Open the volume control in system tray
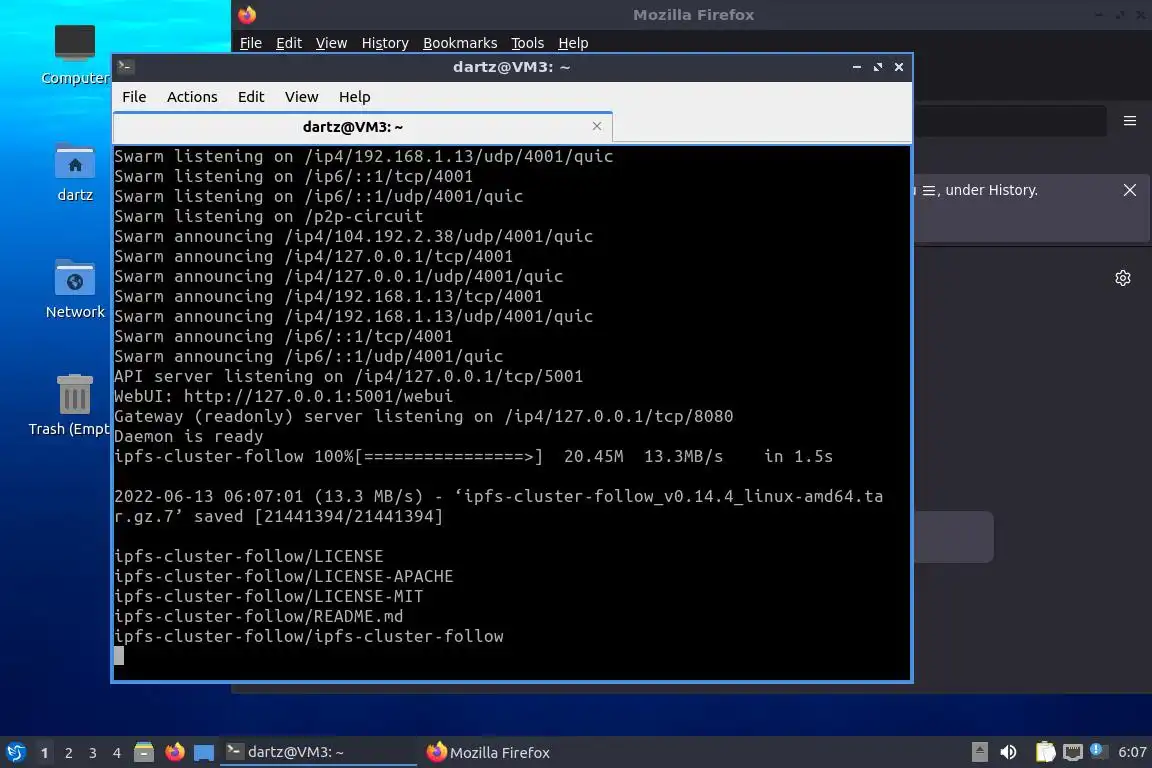The width and height of the screenshot is (1152, 768). pyautogui.click(x=1009, y=752)
